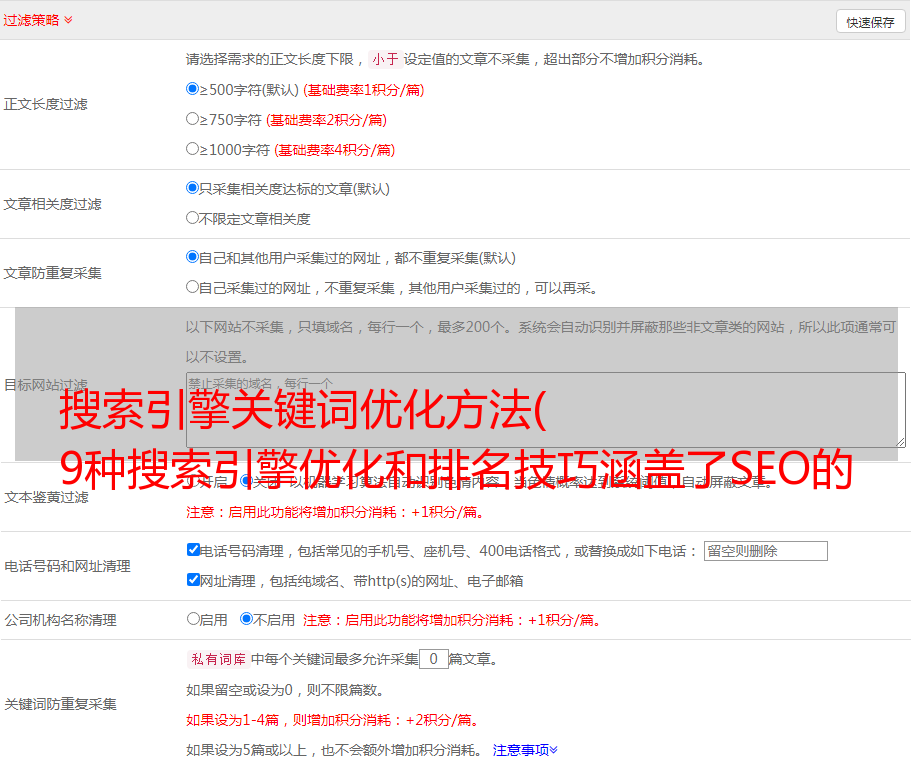
Task: Click the red text 基础费率2积分/篇
Action: coord(327,120)
